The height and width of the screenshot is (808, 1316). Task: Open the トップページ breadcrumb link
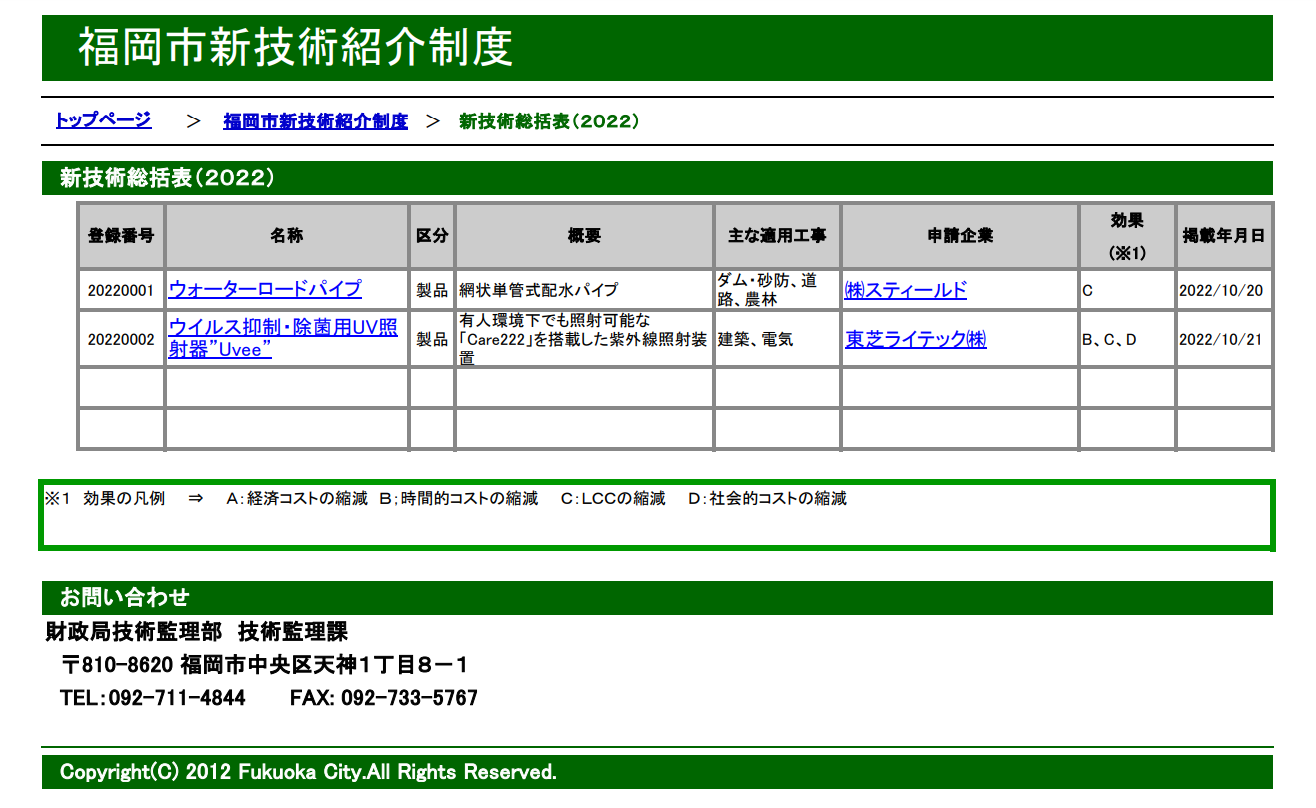tap(103, 120)
